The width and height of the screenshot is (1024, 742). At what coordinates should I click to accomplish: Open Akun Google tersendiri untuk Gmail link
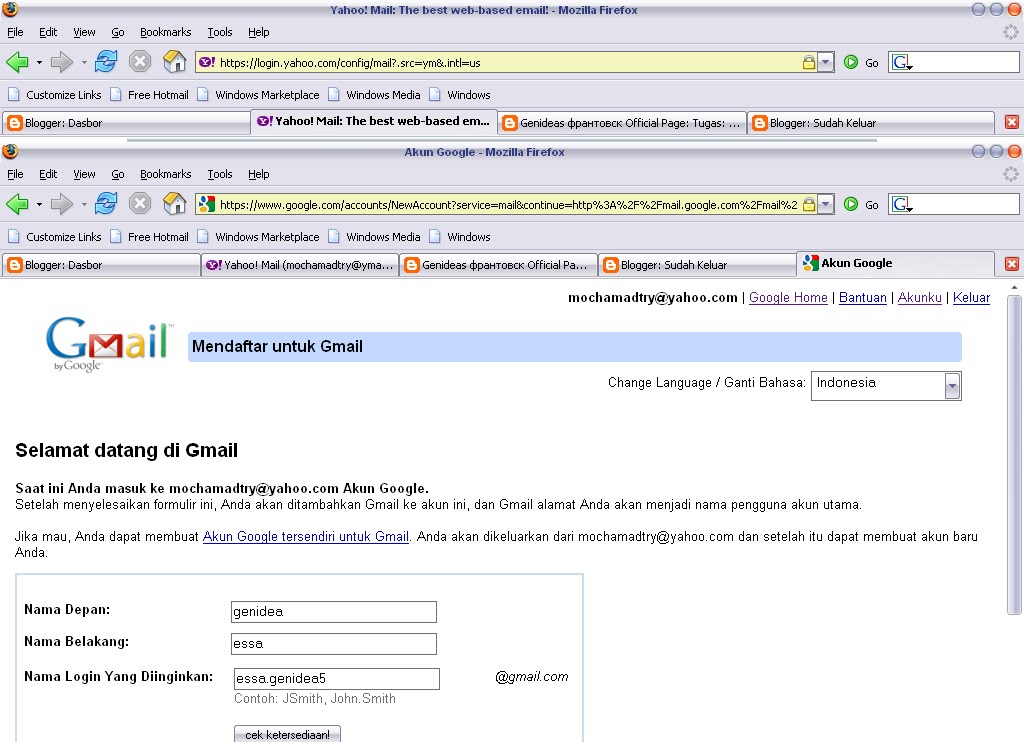[306, 536]
